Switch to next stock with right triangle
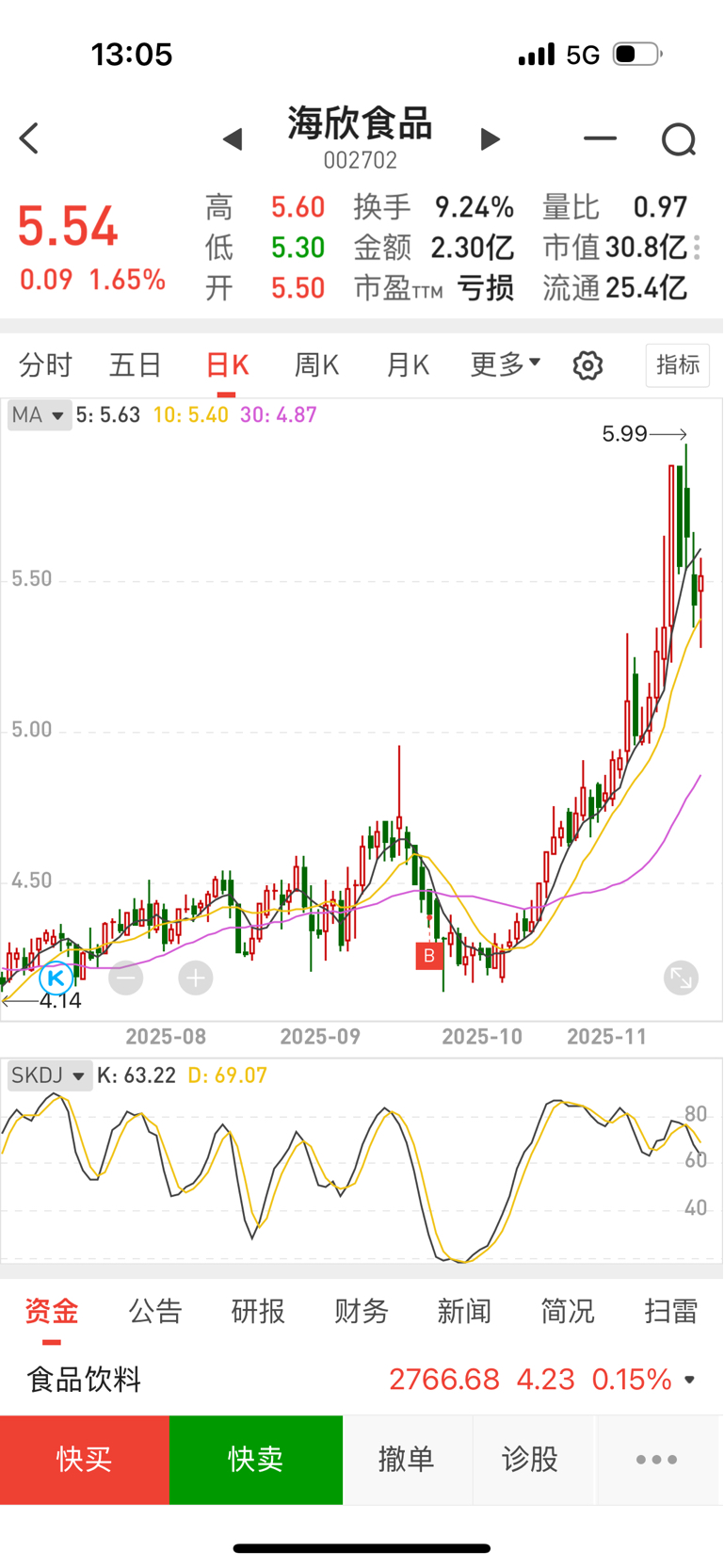The width and height of the screenshot is (724, 1568). [490, 139]
